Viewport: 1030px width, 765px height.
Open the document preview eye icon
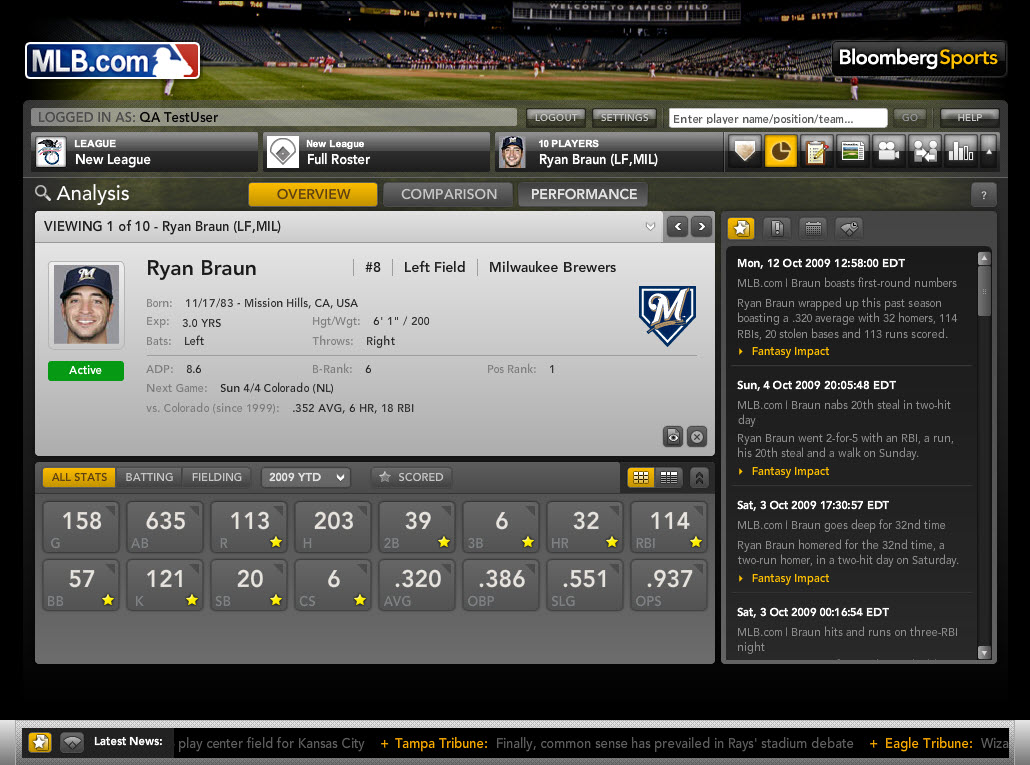[x=673, y=437]
